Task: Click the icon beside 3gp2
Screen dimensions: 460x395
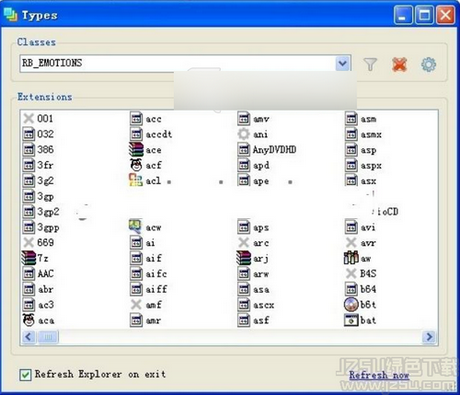Action: coord(29,211)
